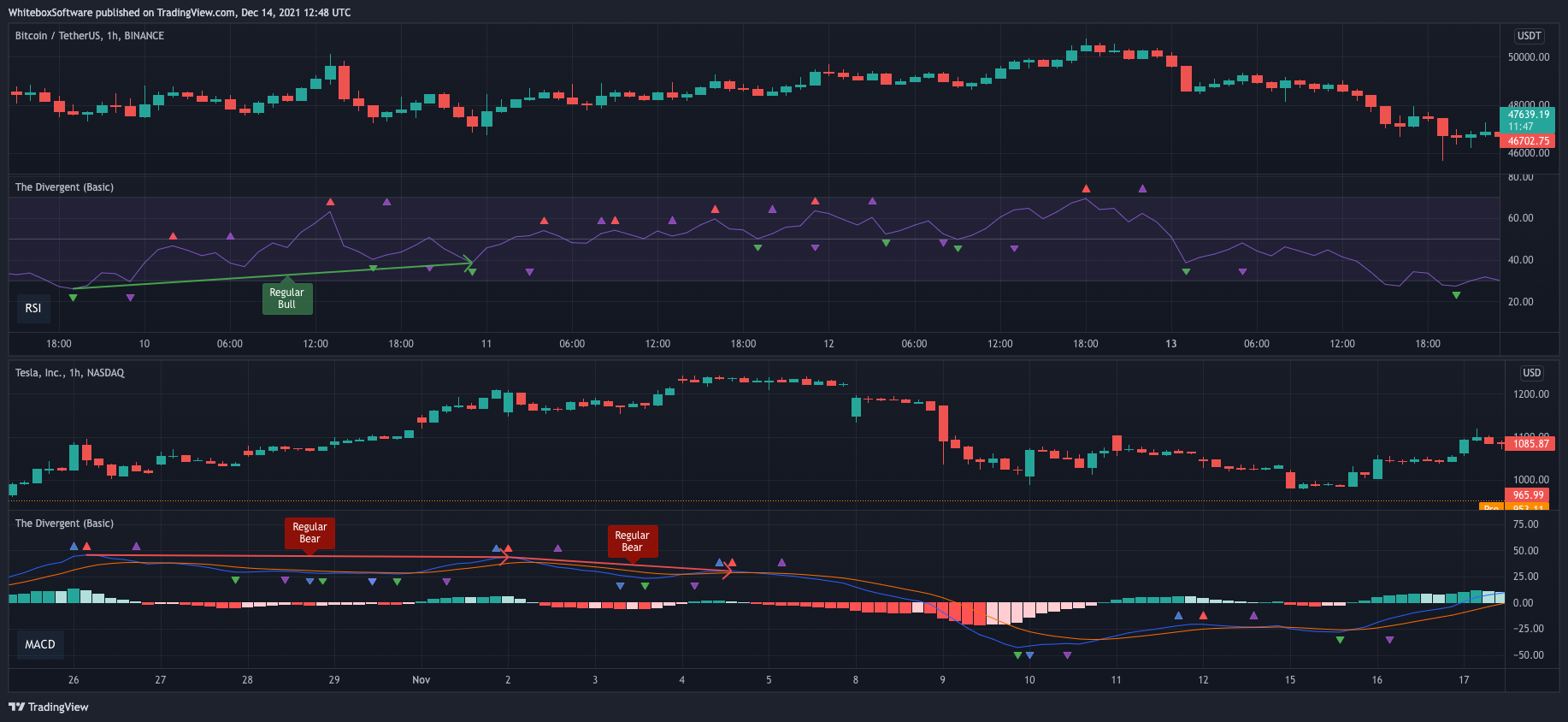Click the first blue triangle at MACD pane start
Image resolution: width=1568 pixels, height=722 pixels.
74,546
